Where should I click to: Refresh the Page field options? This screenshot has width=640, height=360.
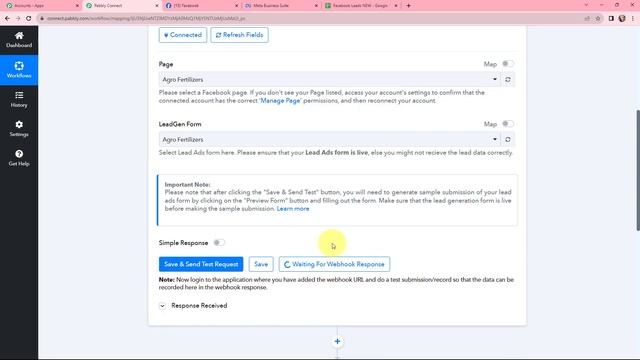pyautogui.click(x=508, y=80)
